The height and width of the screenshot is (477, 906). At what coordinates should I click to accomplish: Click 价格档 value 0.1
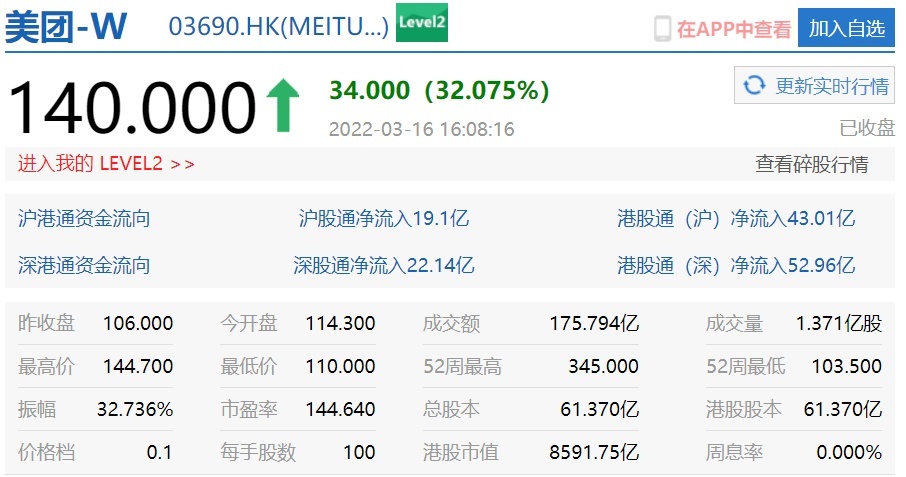click(x=159, y=452)
